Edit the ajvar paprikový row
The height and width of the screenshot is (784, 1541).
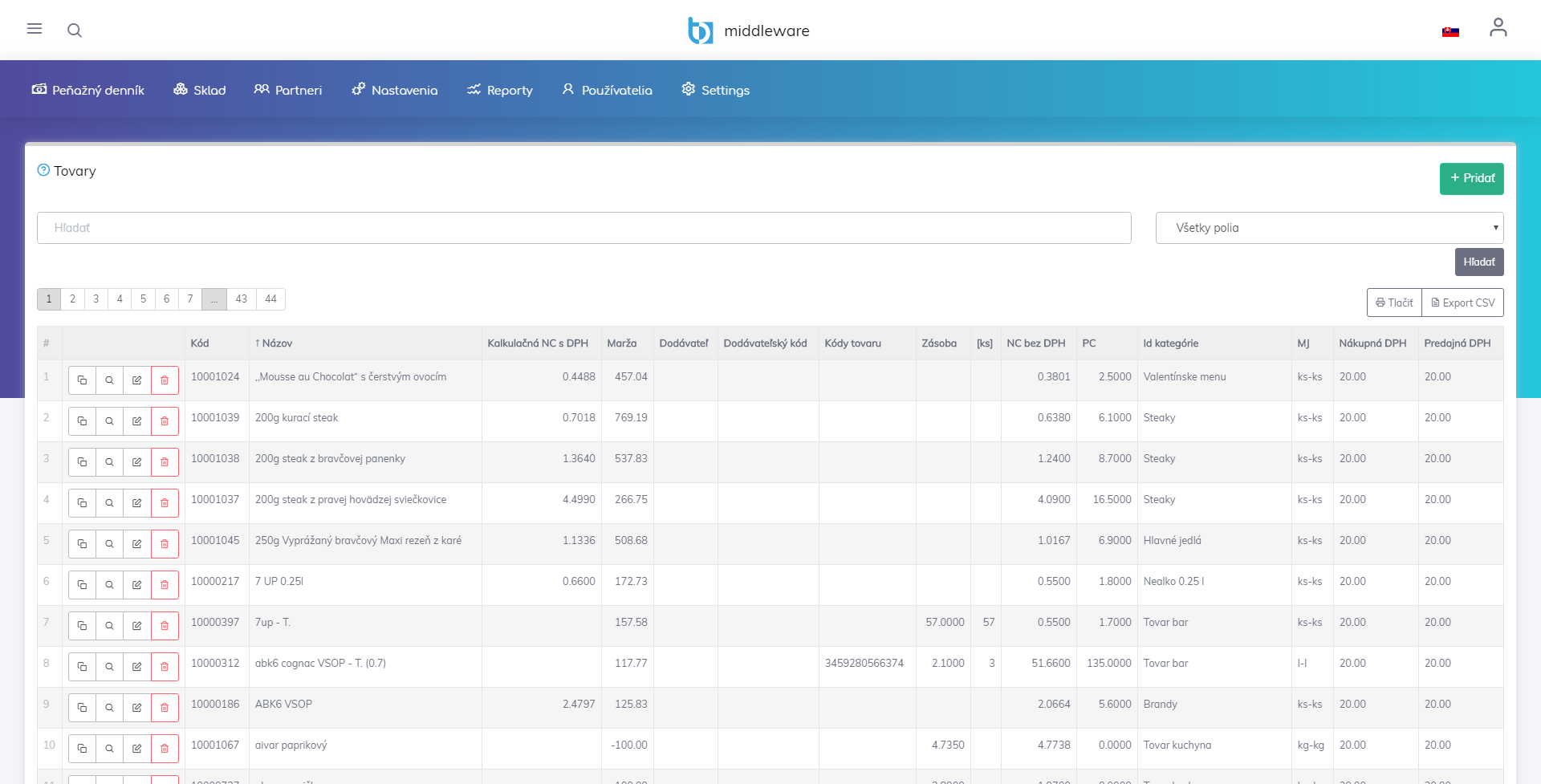136,749
